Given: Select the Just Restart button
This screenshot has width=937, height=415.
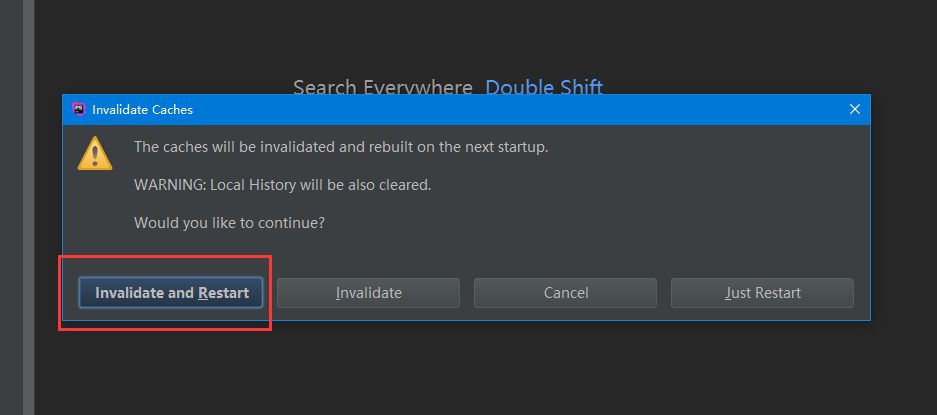Looking at the screenshot, I should pos(763,293).
